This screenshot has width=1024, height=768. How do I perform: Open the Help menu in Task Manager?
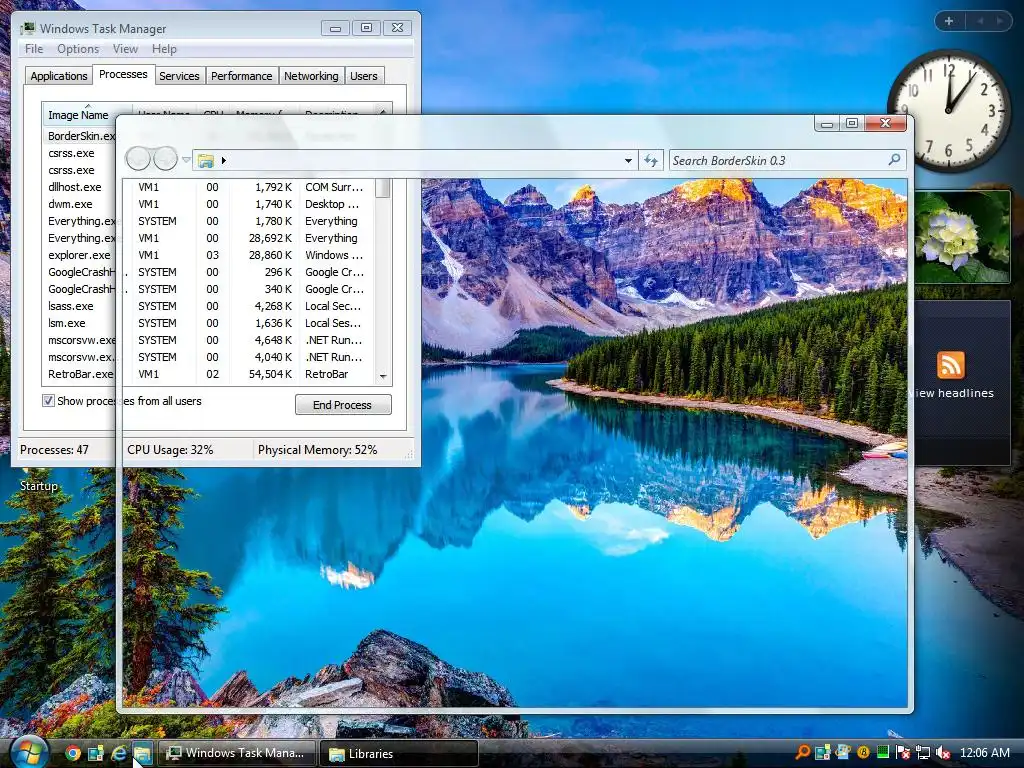164,49
